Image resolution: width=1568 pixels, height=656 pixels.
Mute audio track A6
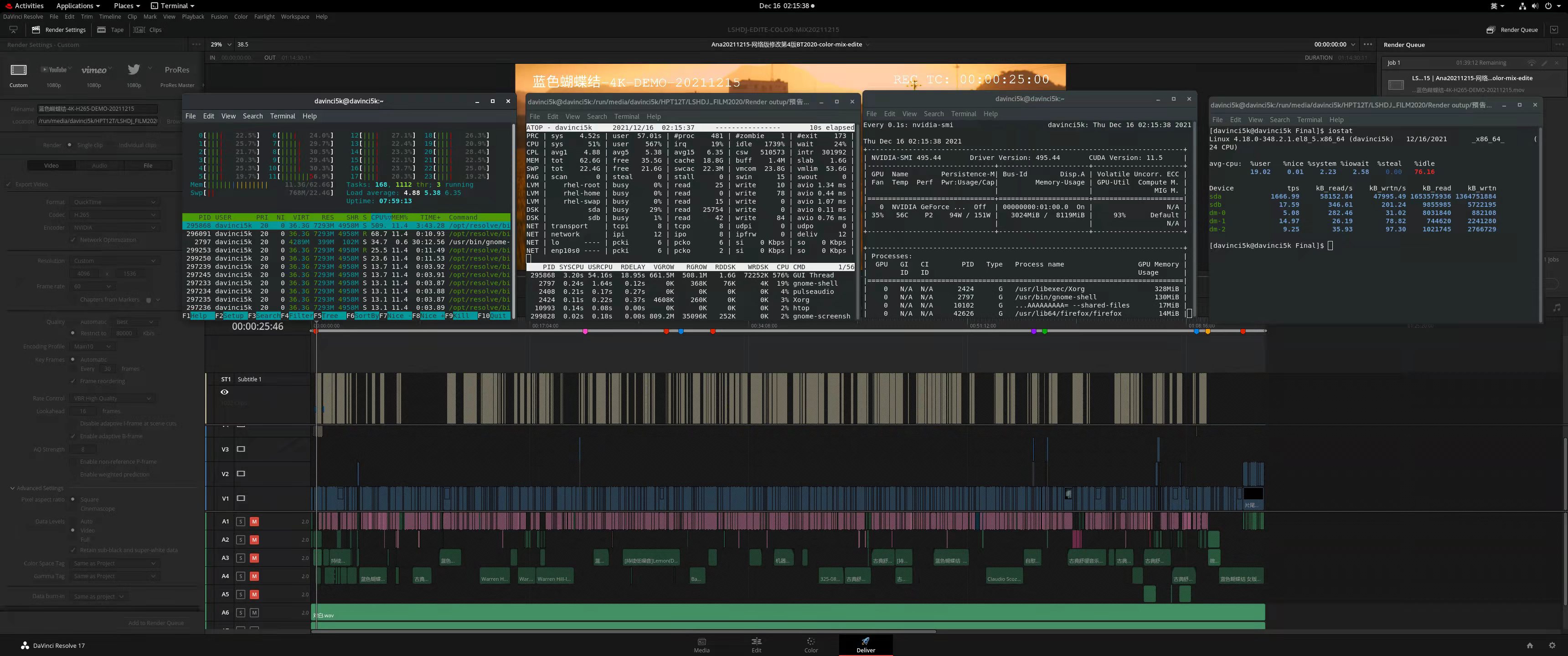coord(254,613)
